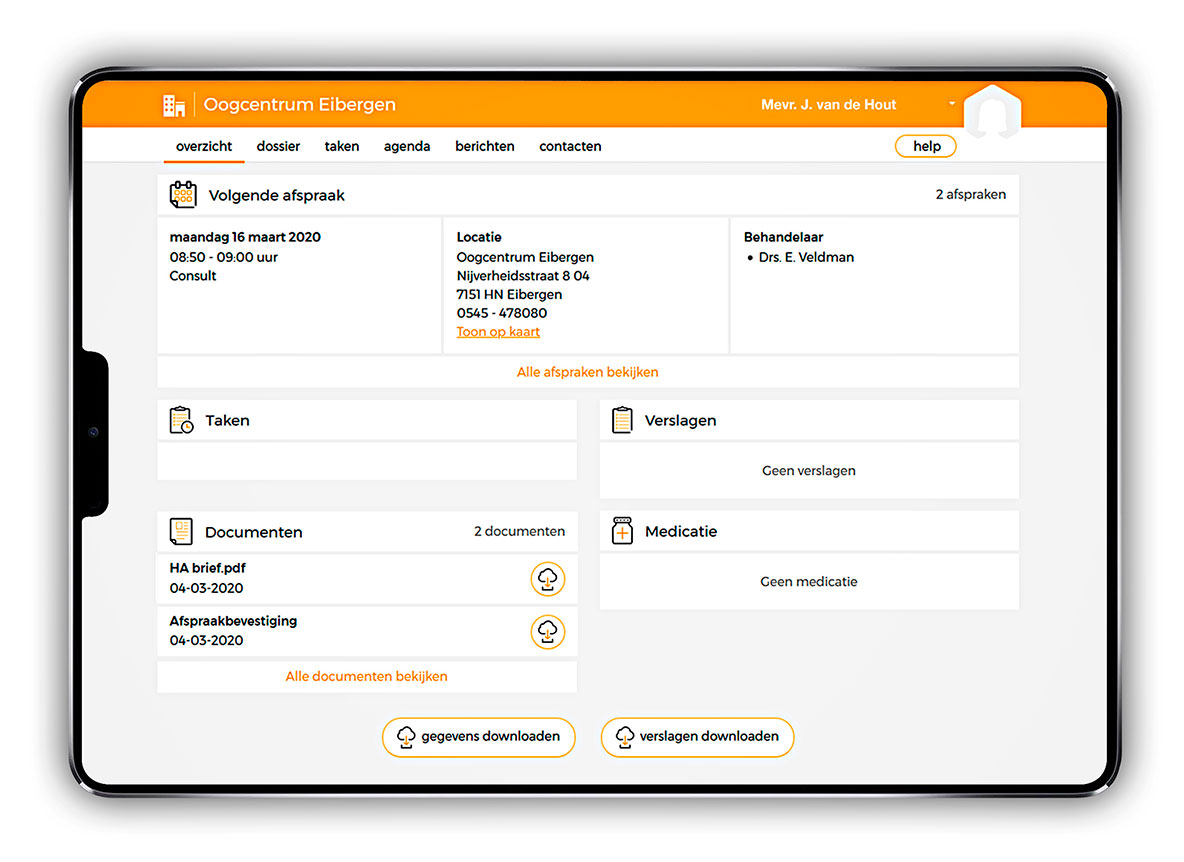Click the calendar icon next to Volgende afspraak
The image size is (1184, 862).
pos(183,195)
